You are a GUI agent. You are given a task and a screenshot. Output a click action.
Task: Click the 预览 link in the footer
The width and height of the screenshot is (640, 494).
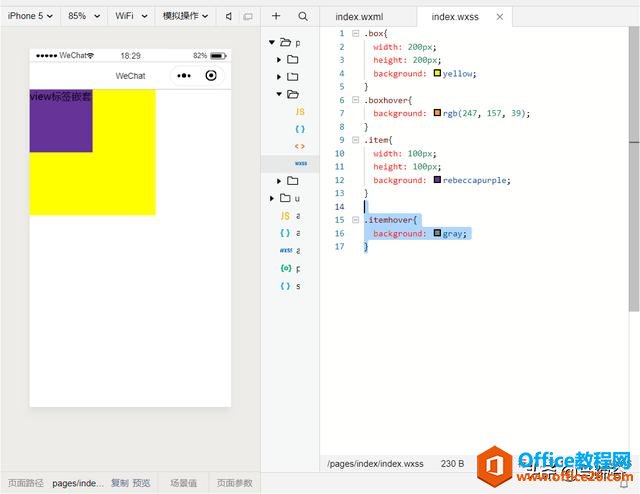pyautogui.click(x=141, y=483)
